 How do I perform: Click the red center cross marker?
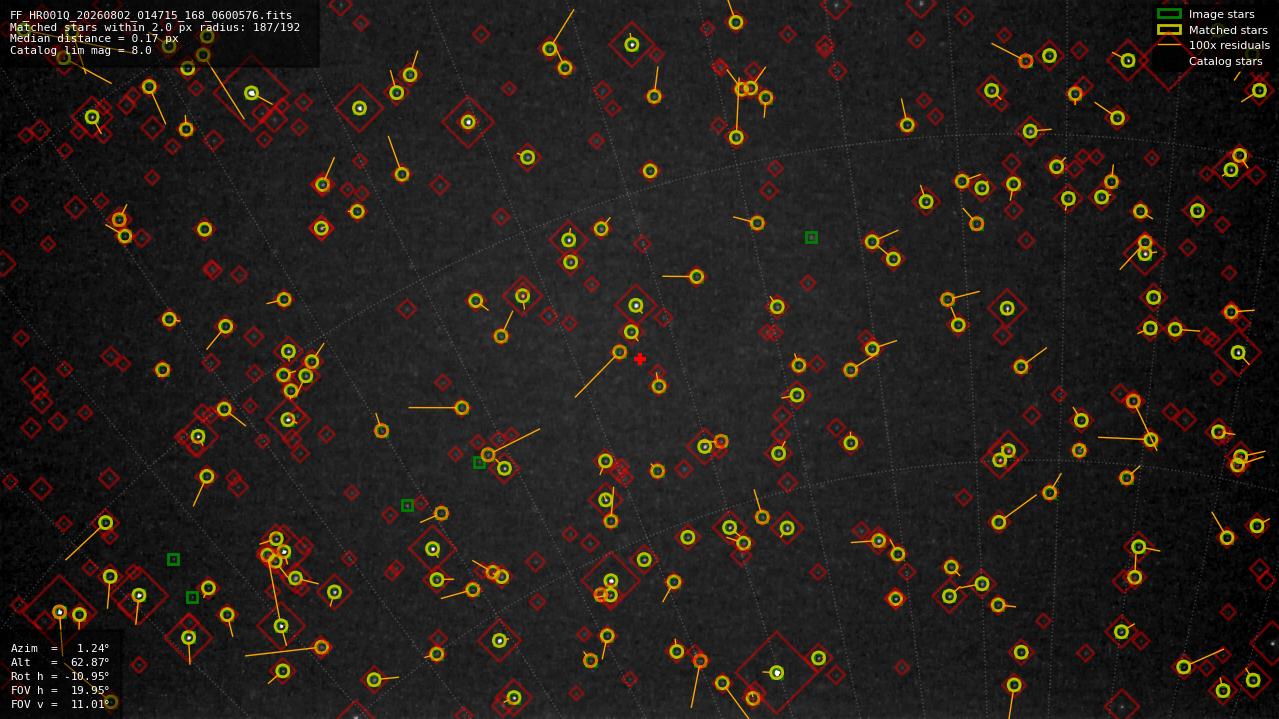tap(640, 359)
